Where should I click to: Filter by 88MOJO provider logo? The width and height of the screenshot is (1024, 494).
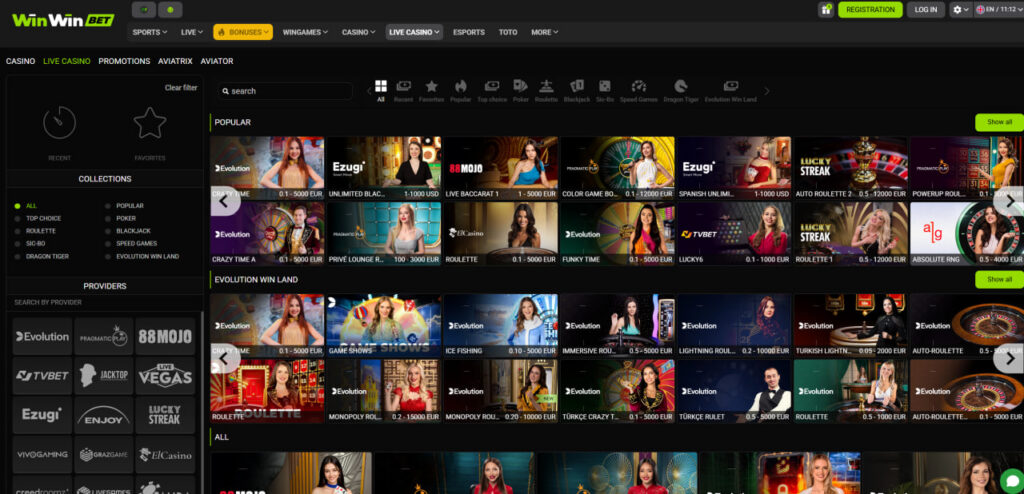coord(165,337)
